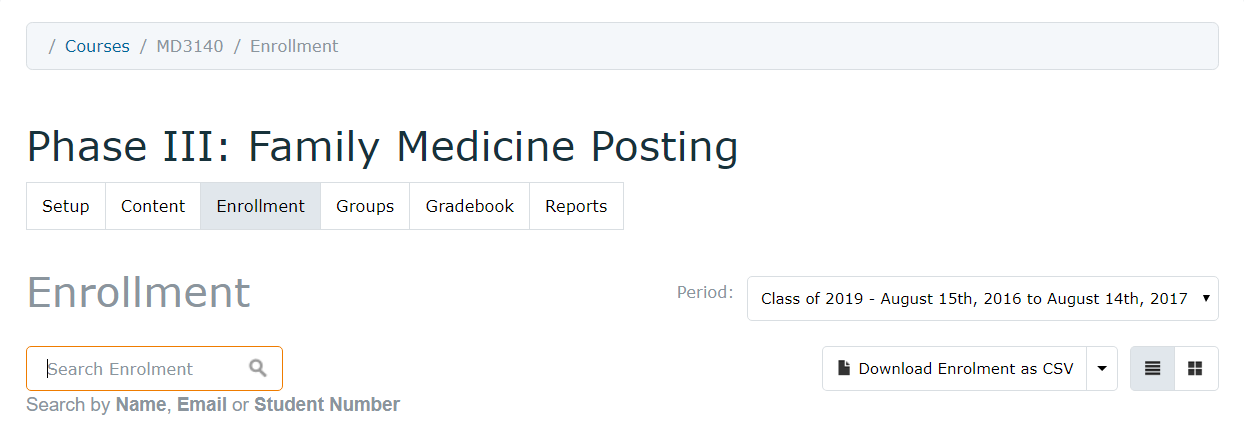The width and height of the screenshot is (1244, 445).
Task: Click the Period label text
Action: click(x=705, y=292)
